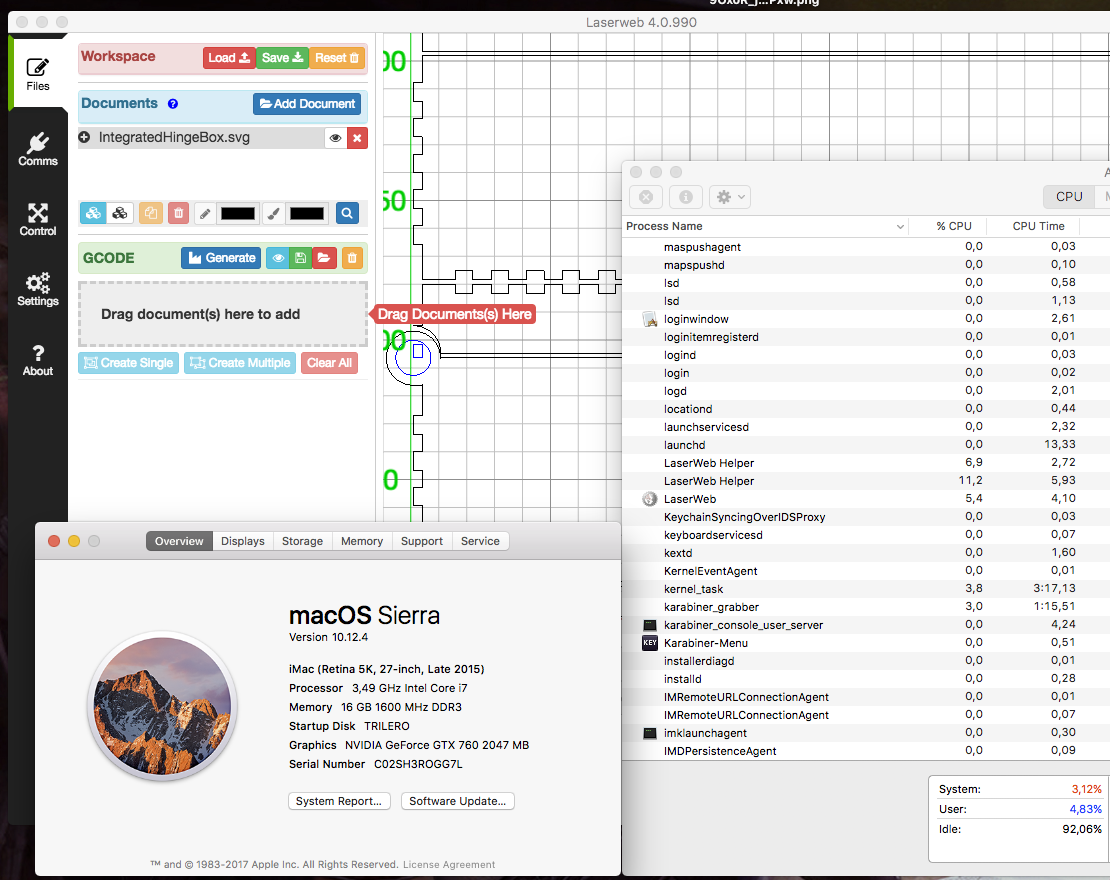1110x880 pixels.
Task: Switch to the Service tab
Action: click(x=480, y=541)
